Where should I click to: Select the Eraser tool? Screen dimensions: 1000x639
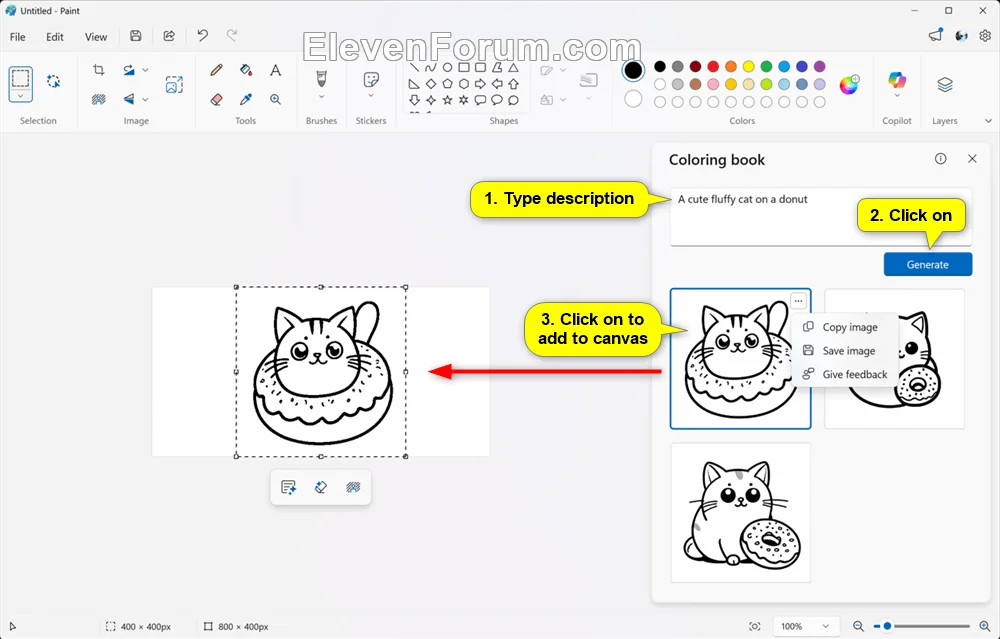tap(216, 99)
